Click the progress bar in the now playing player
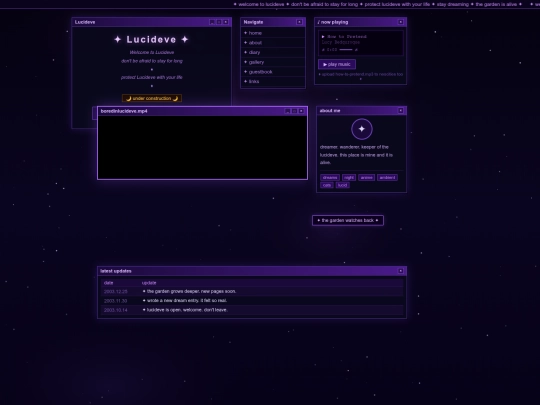Screen dimensions: 540x405 click(346, 50)
